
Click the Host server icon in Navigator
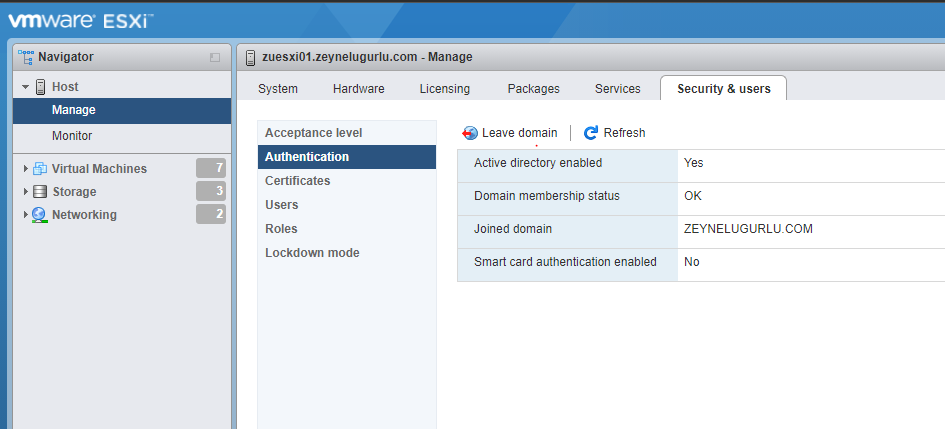pyautogui.click(x=40, y=87)
